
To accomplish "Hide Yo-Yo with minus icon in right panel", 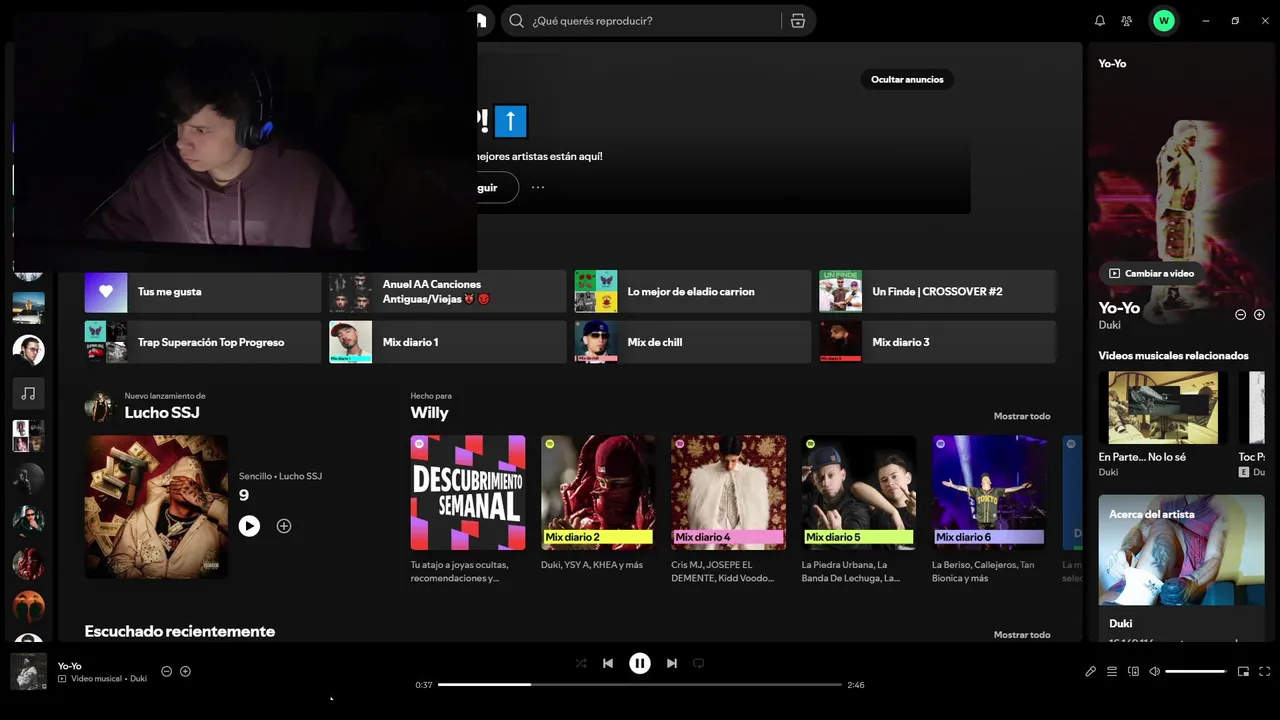I will point(1240,314).
